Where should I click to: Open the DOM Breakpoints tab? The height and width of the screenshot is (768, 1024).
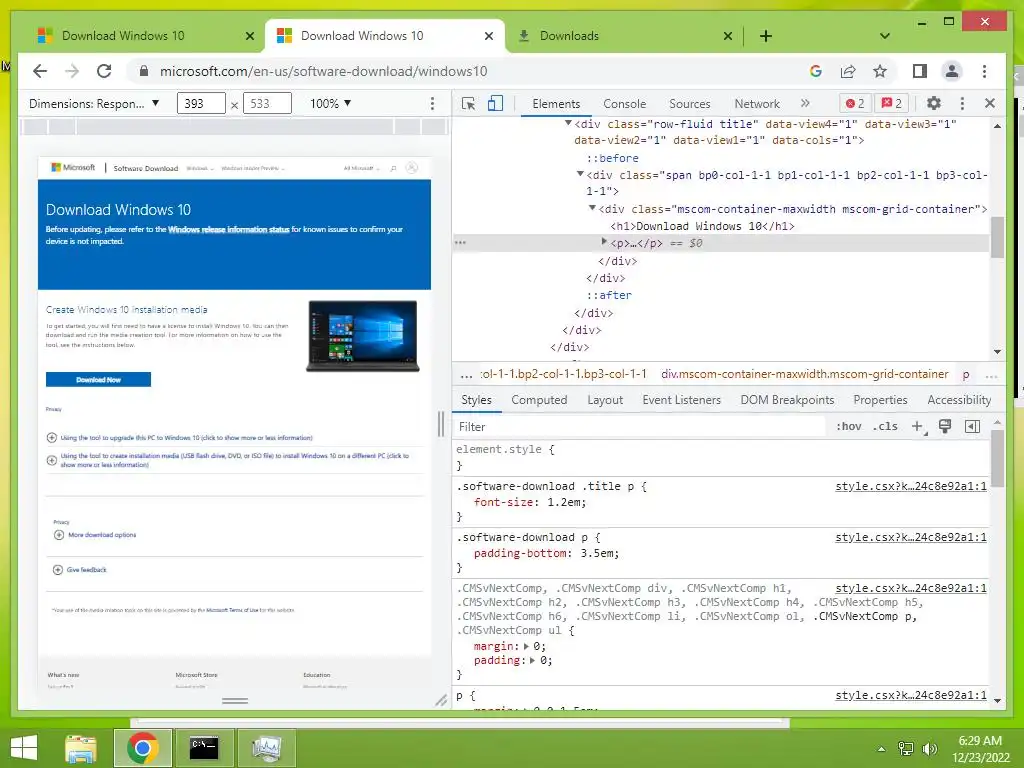(x=787, y=400)
